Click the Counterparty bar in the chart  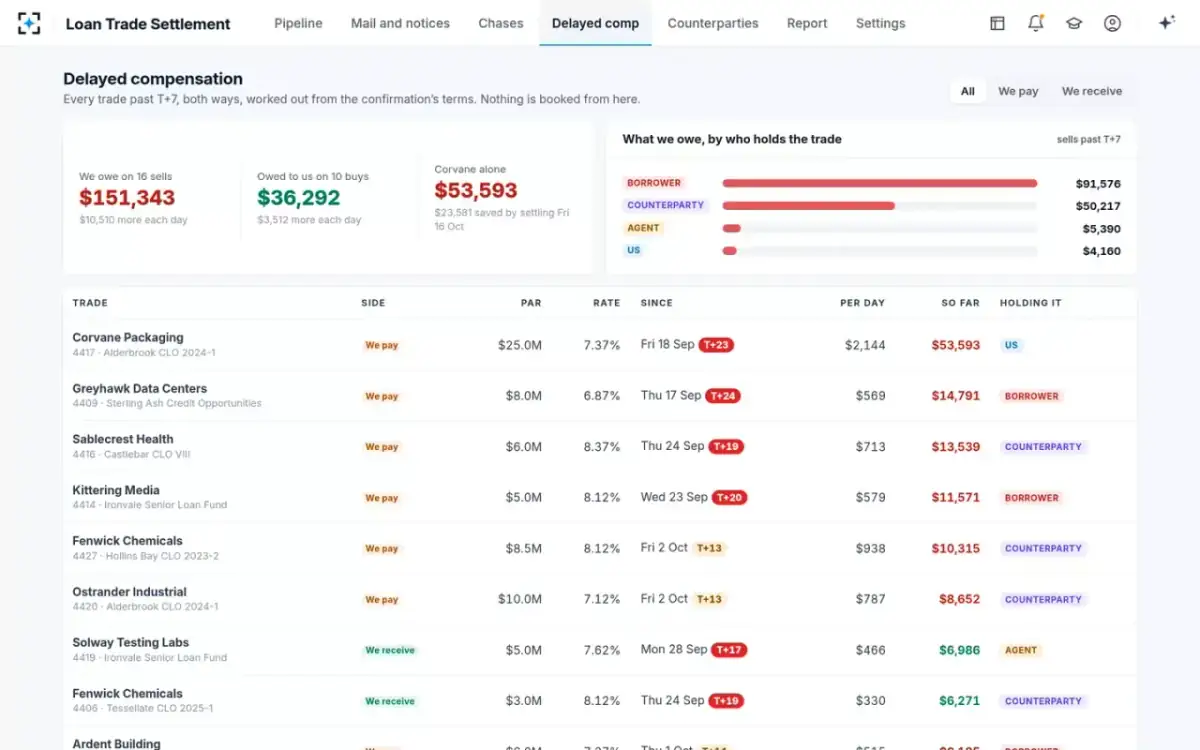tap(808, 206)
